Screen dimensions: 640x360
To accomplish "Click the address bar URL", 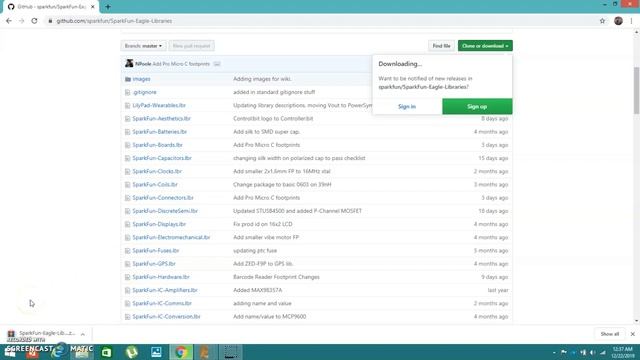I will point(114,21).
